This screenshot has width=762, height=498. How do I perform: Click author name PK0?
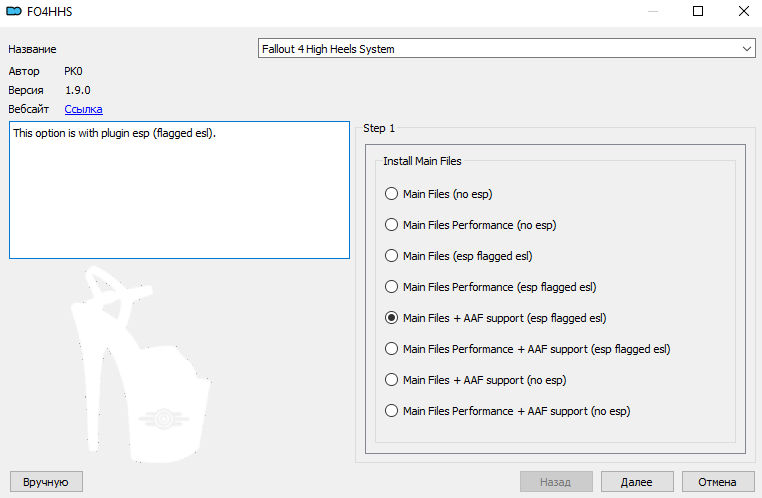pyautogui.click(x=73, y=71)
